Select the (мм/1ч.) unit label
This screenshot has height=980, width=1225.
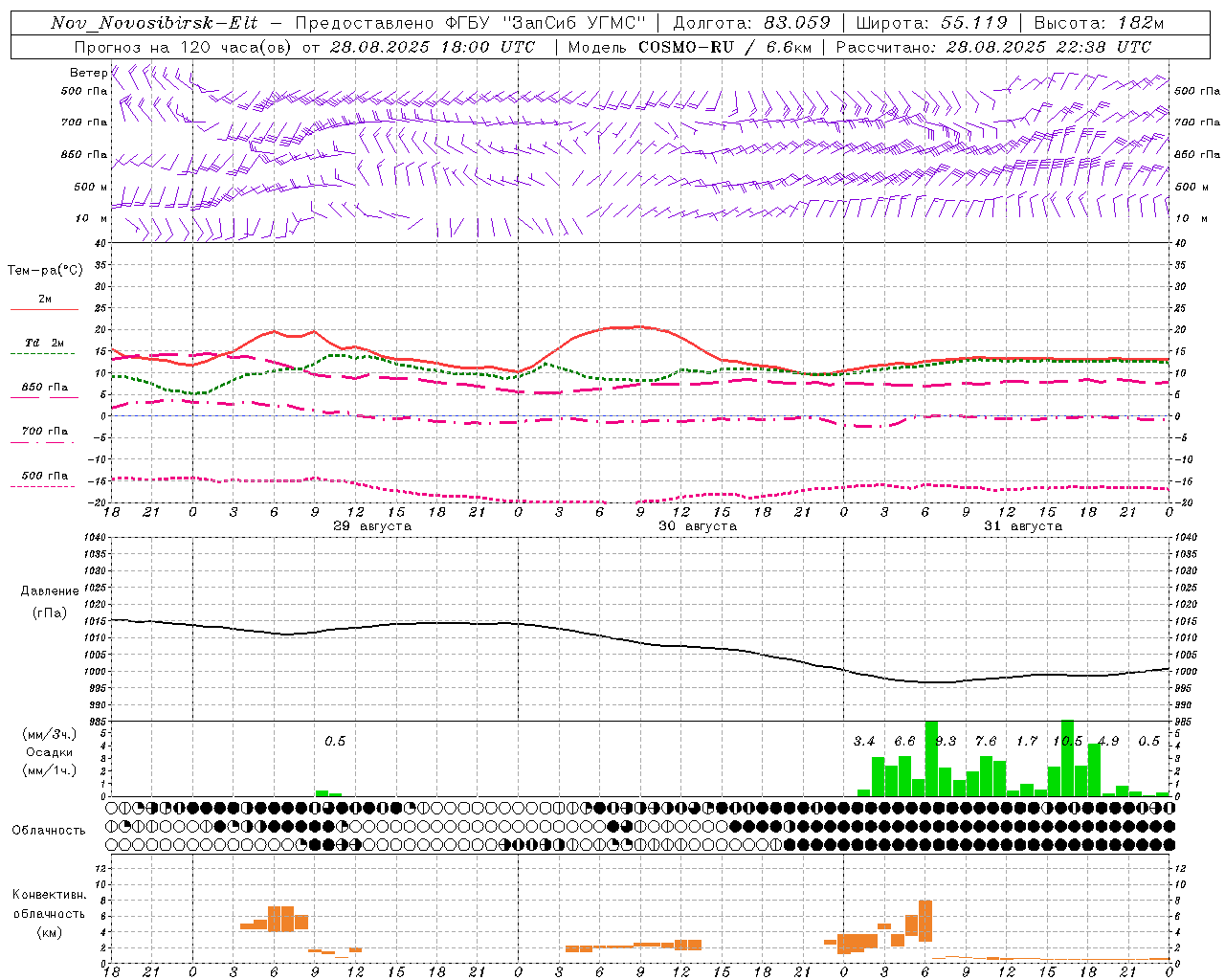[x=50, y=770]
